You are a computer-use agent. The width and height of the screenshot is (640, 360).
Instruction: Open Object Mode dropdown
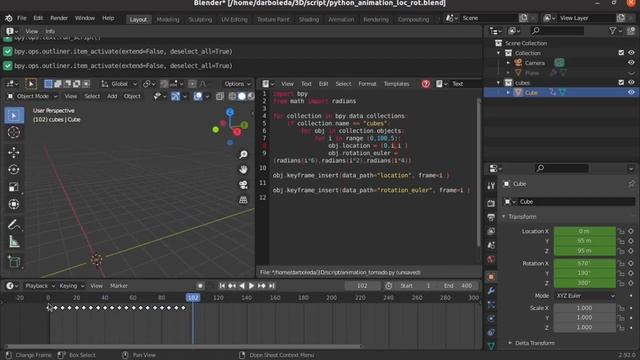tap(33, 96)
